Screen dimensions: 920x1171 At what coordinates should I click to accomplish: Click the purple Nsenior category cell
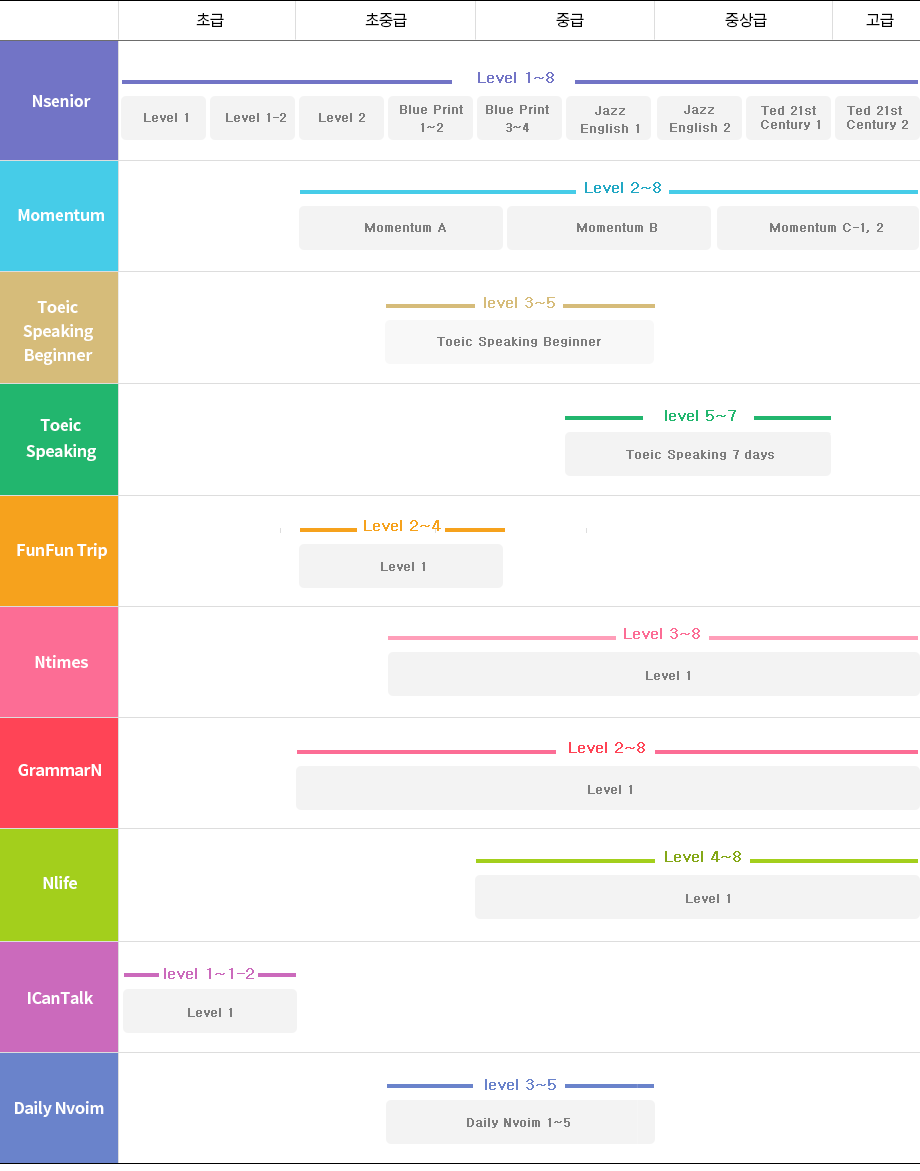tap(59, 101)
